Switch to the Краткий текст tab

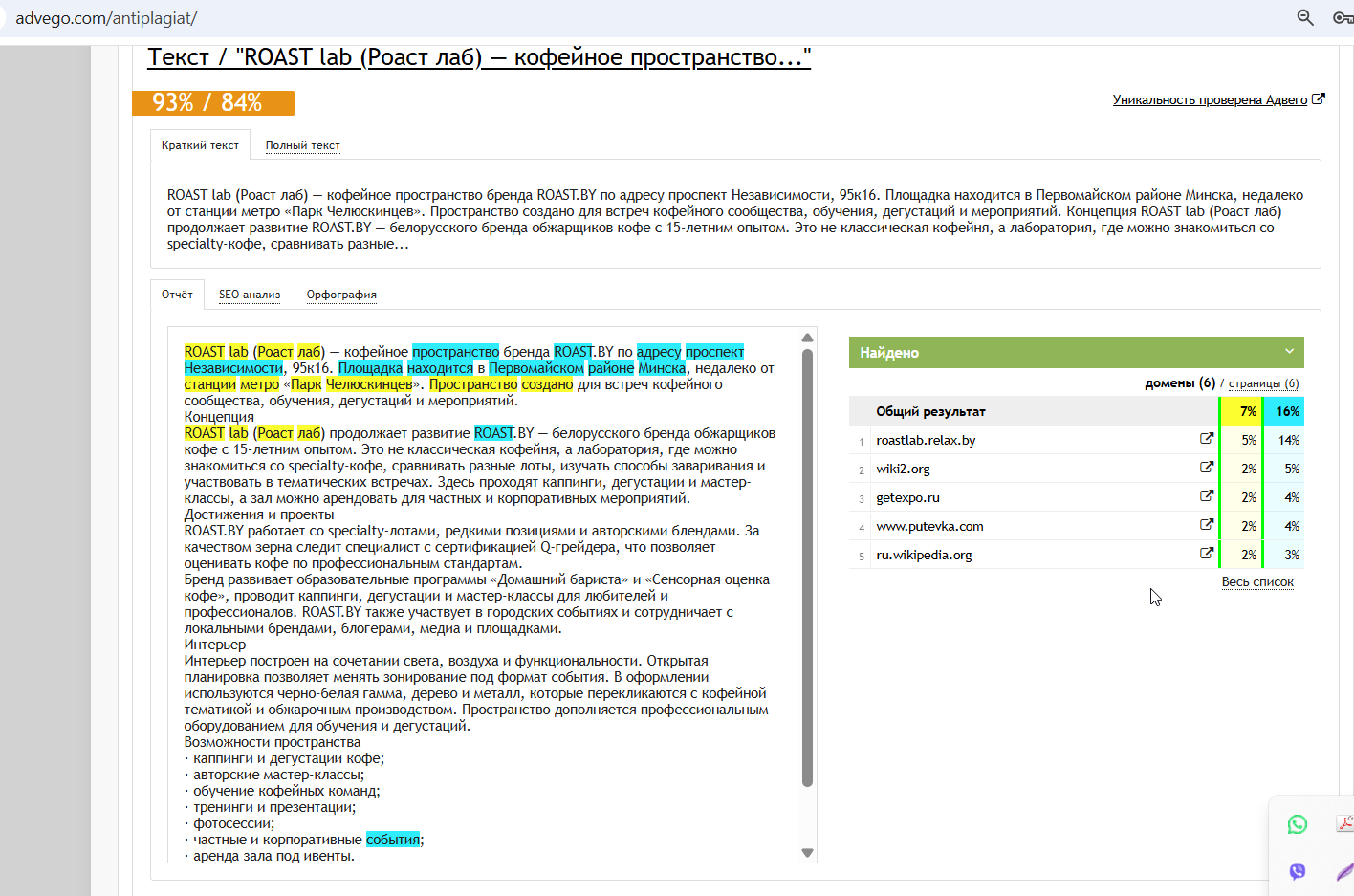200,145
